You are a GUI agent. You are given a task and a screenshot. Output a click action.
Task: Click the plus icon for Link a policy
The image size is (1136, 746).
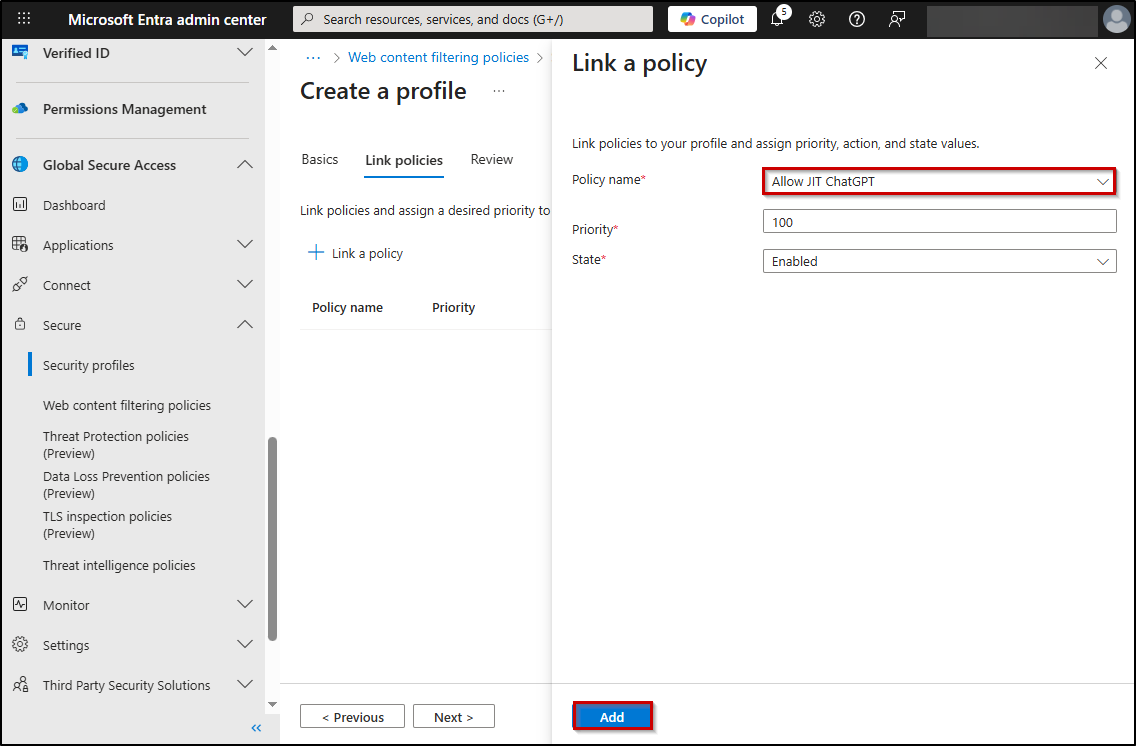coord(316,253)
